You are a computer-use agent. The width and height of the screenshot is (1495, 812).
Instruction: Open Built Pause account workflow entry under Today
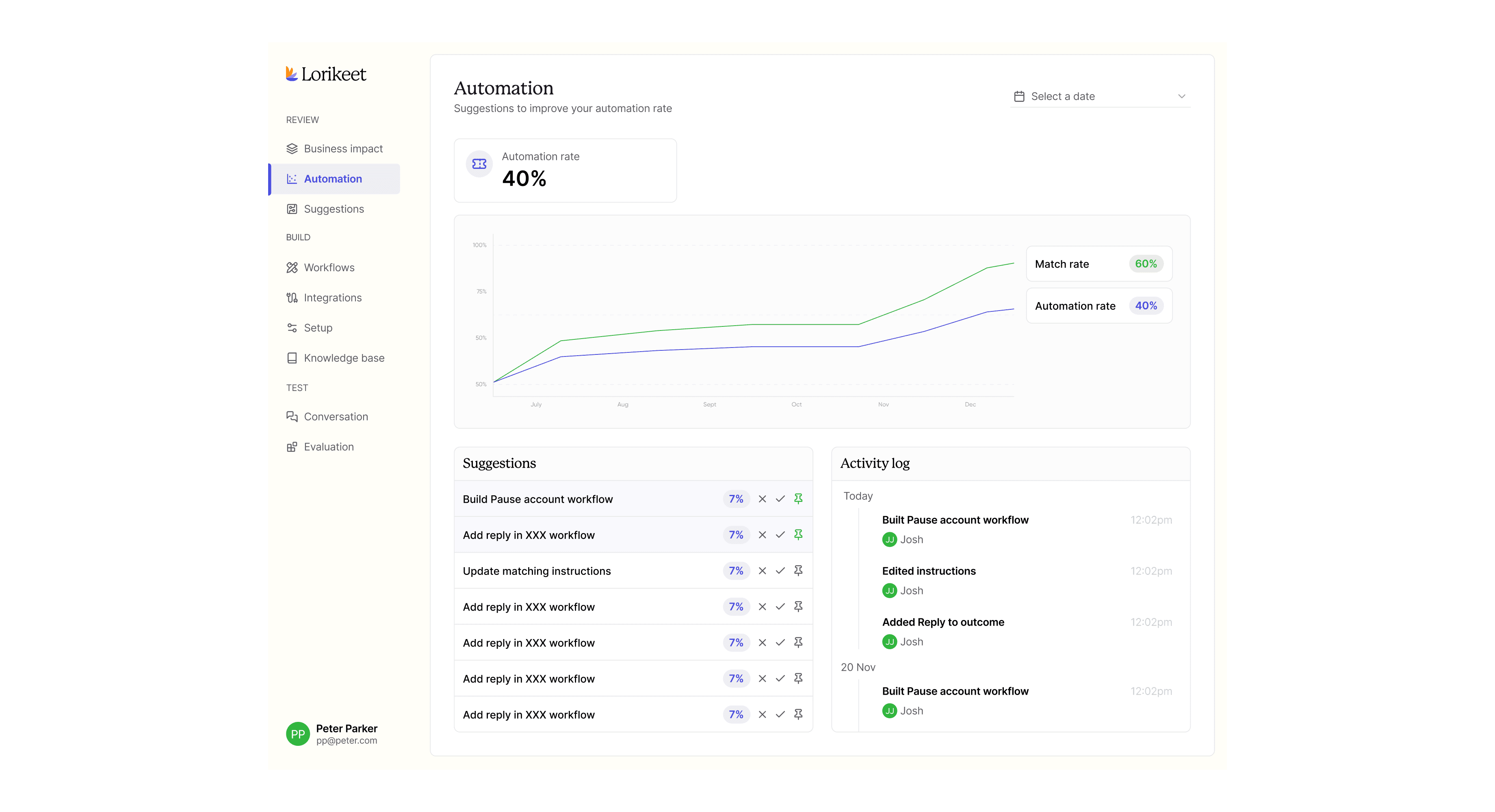coord(955,520)
